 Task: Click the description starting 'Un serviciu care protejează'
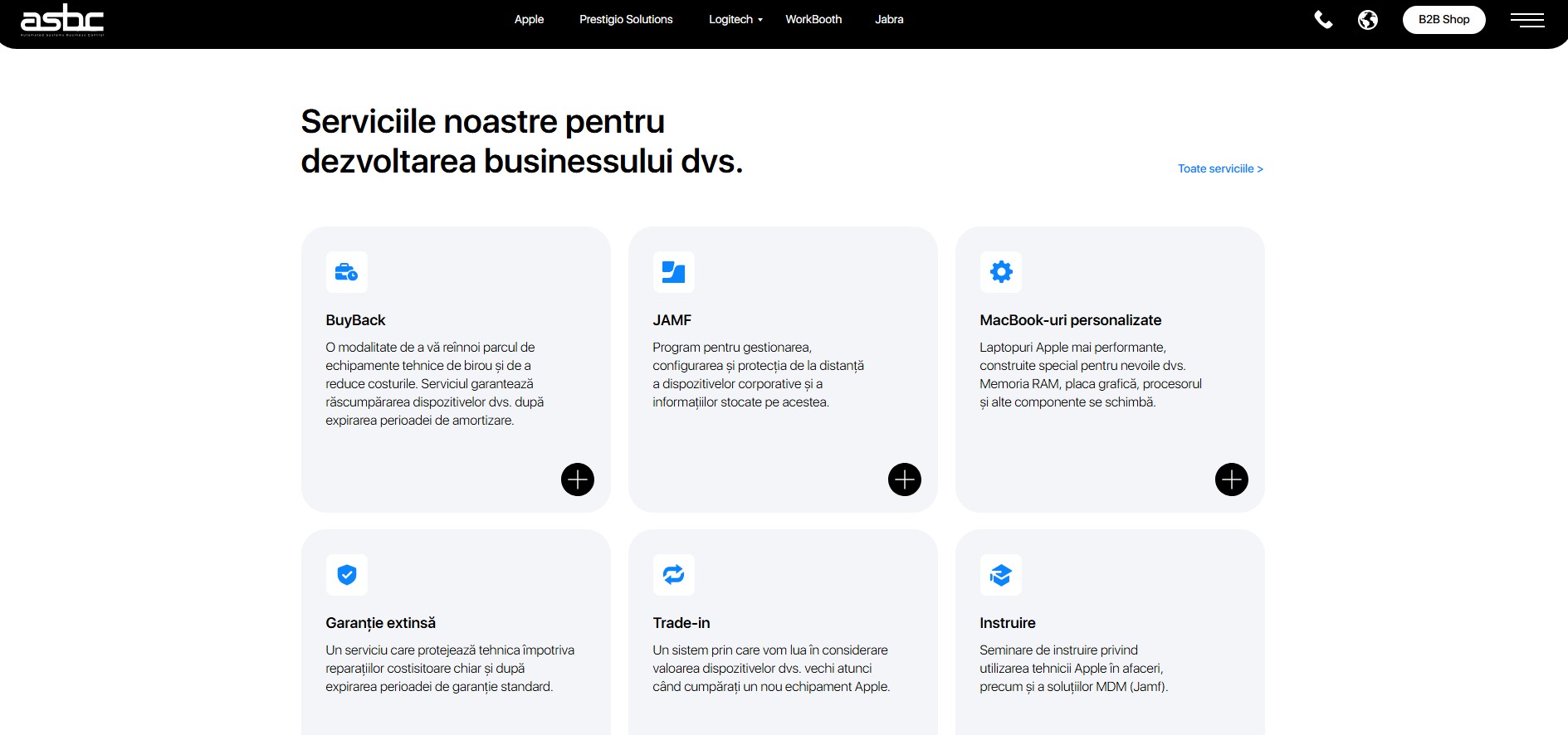(x=450, y=669)
